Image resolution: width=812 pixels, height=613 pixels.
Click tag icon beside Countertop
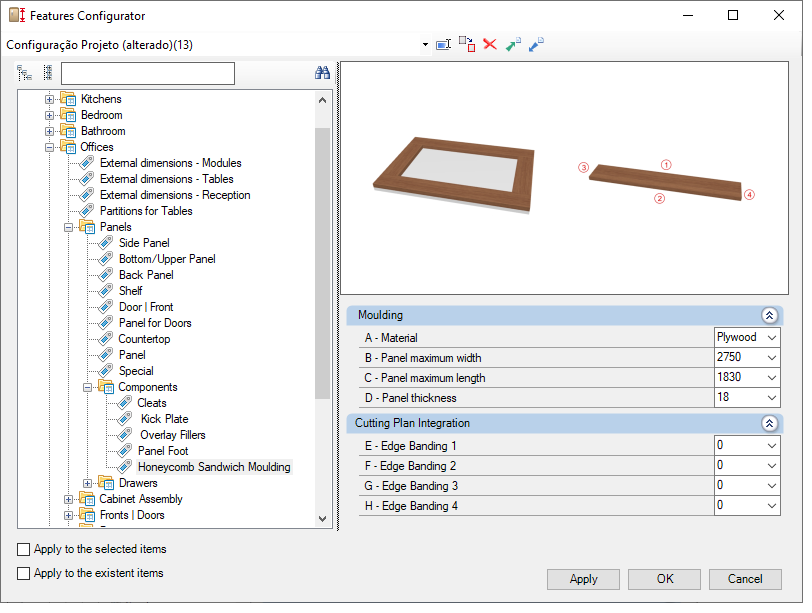106,339
